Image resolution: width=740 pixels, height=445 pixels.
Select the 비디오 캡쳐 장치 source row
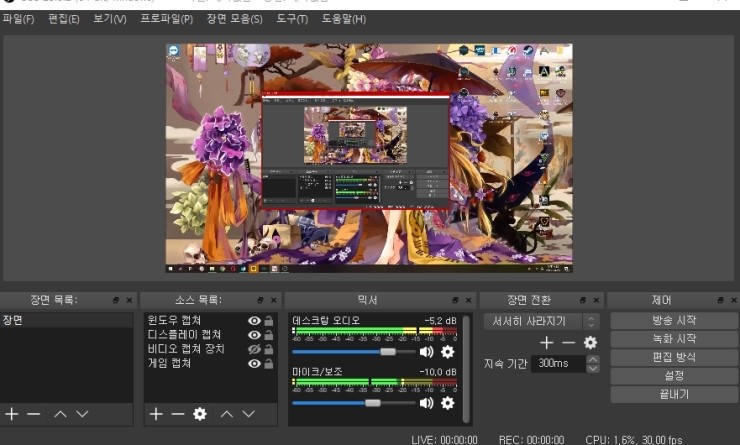(210, 349)
